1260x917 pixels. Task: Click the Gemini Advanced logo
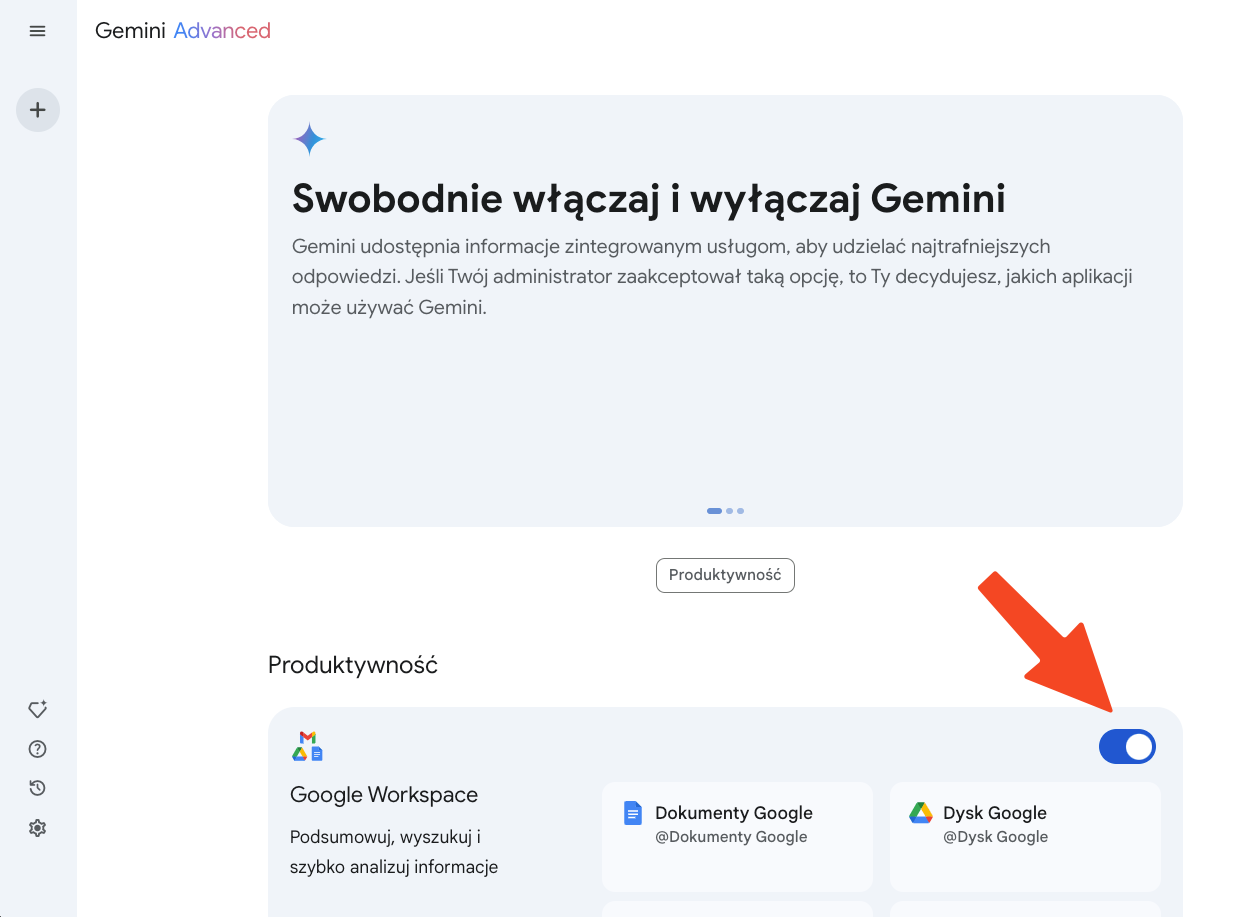[x=183, y=31]
